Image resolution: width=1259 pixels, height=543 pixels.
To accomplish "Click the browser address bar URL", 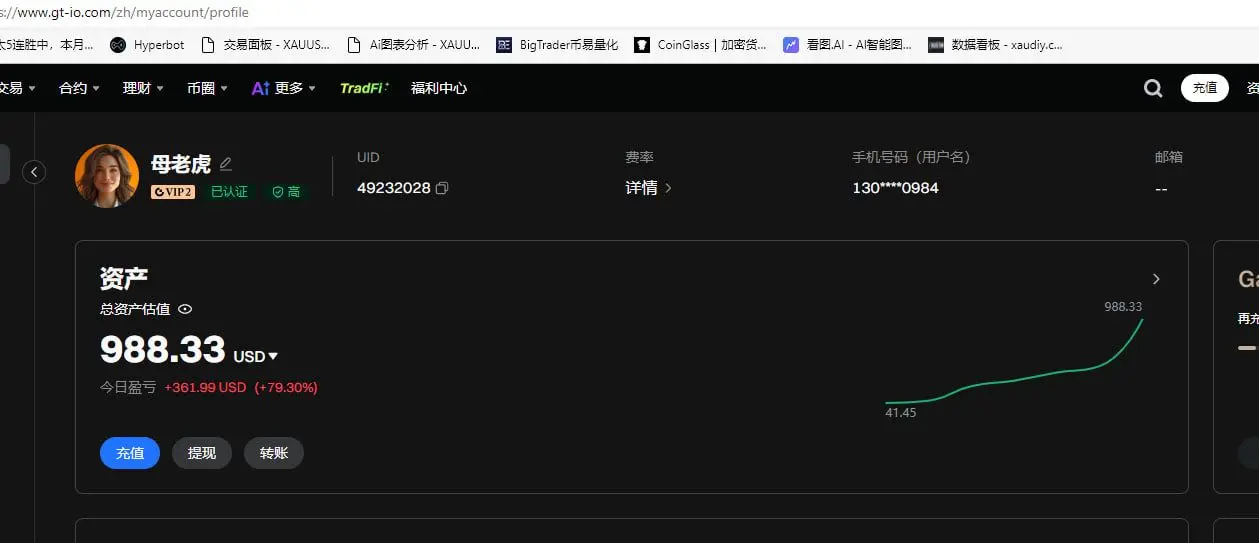I will (x=125, y=13).
